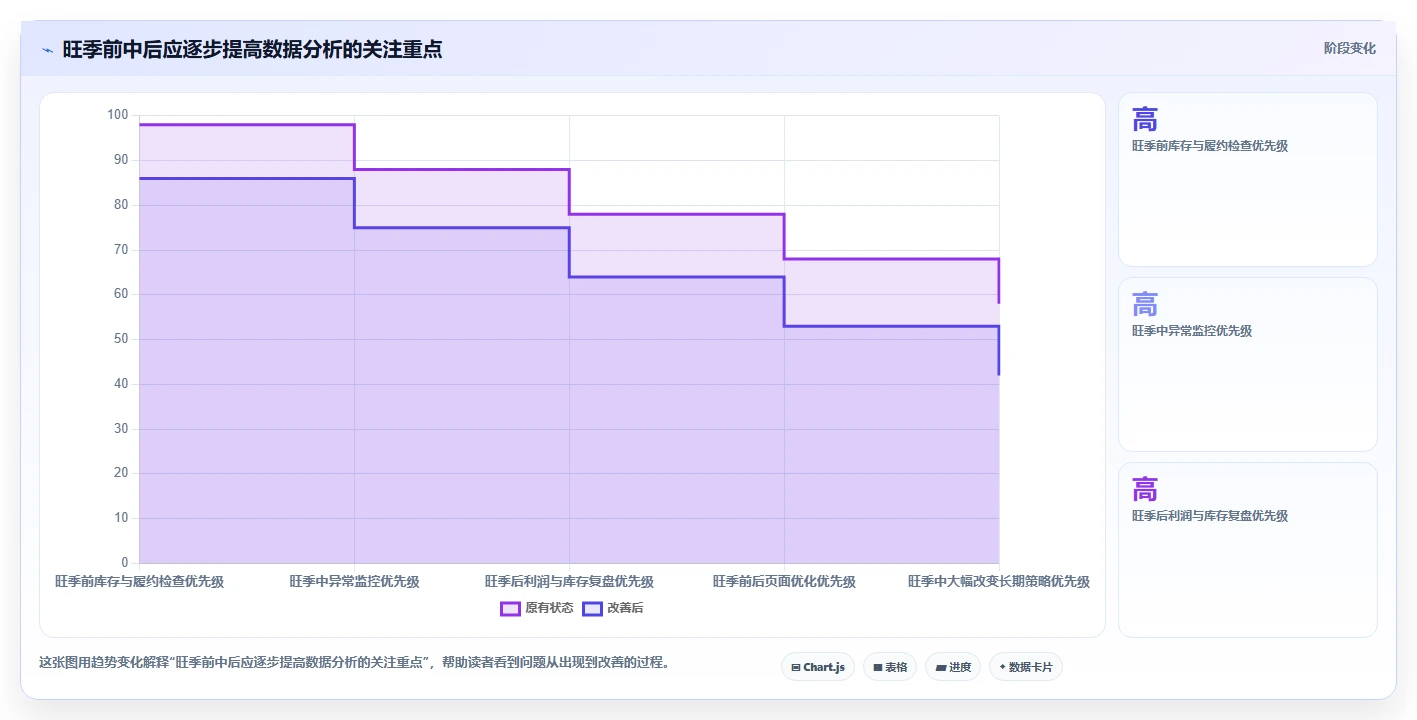Toggle the 改善后 legend item
1417x720 pixels.
613,608
